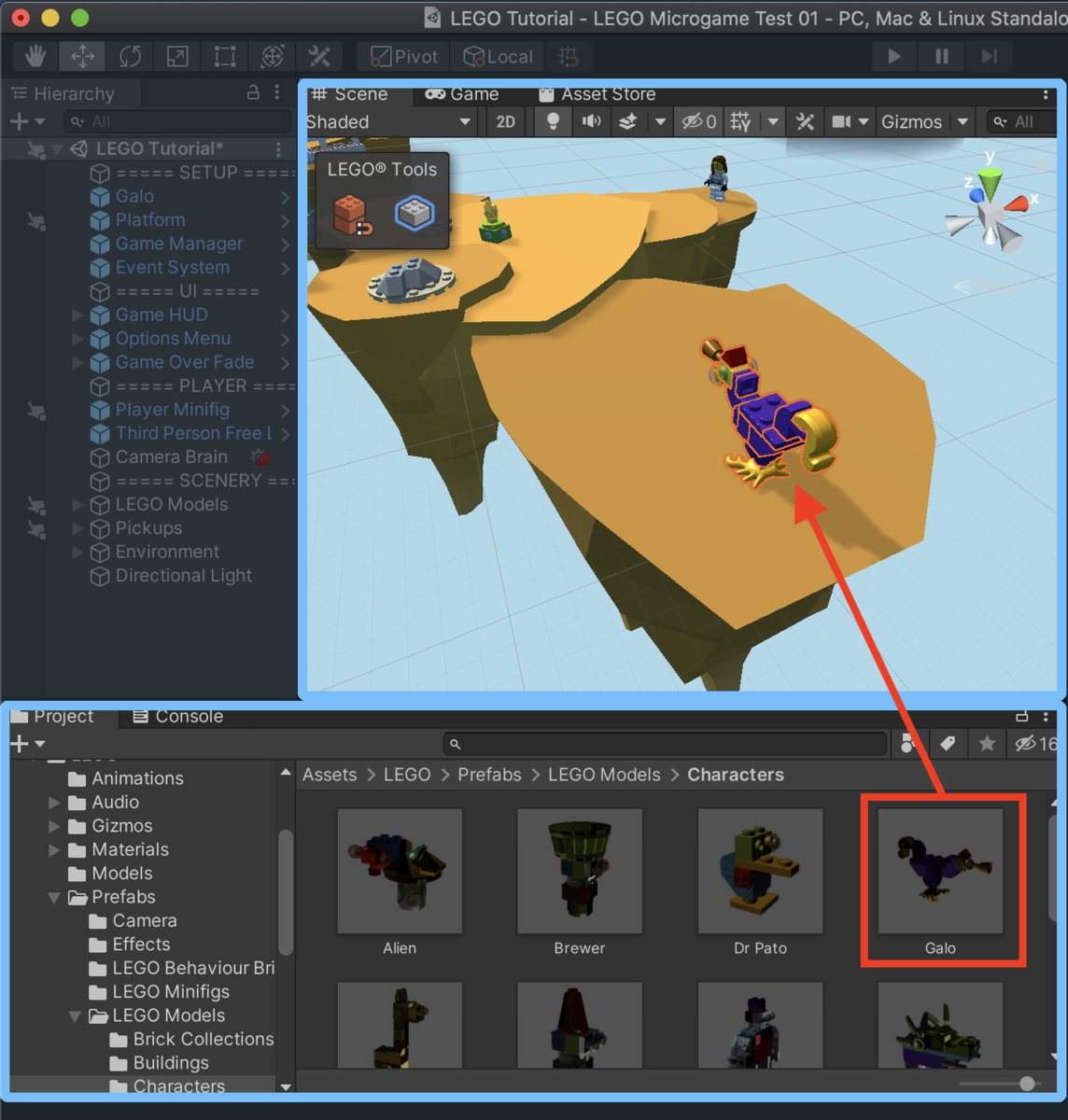
Task: Click the Scene search field
Action: (1023, 121)
